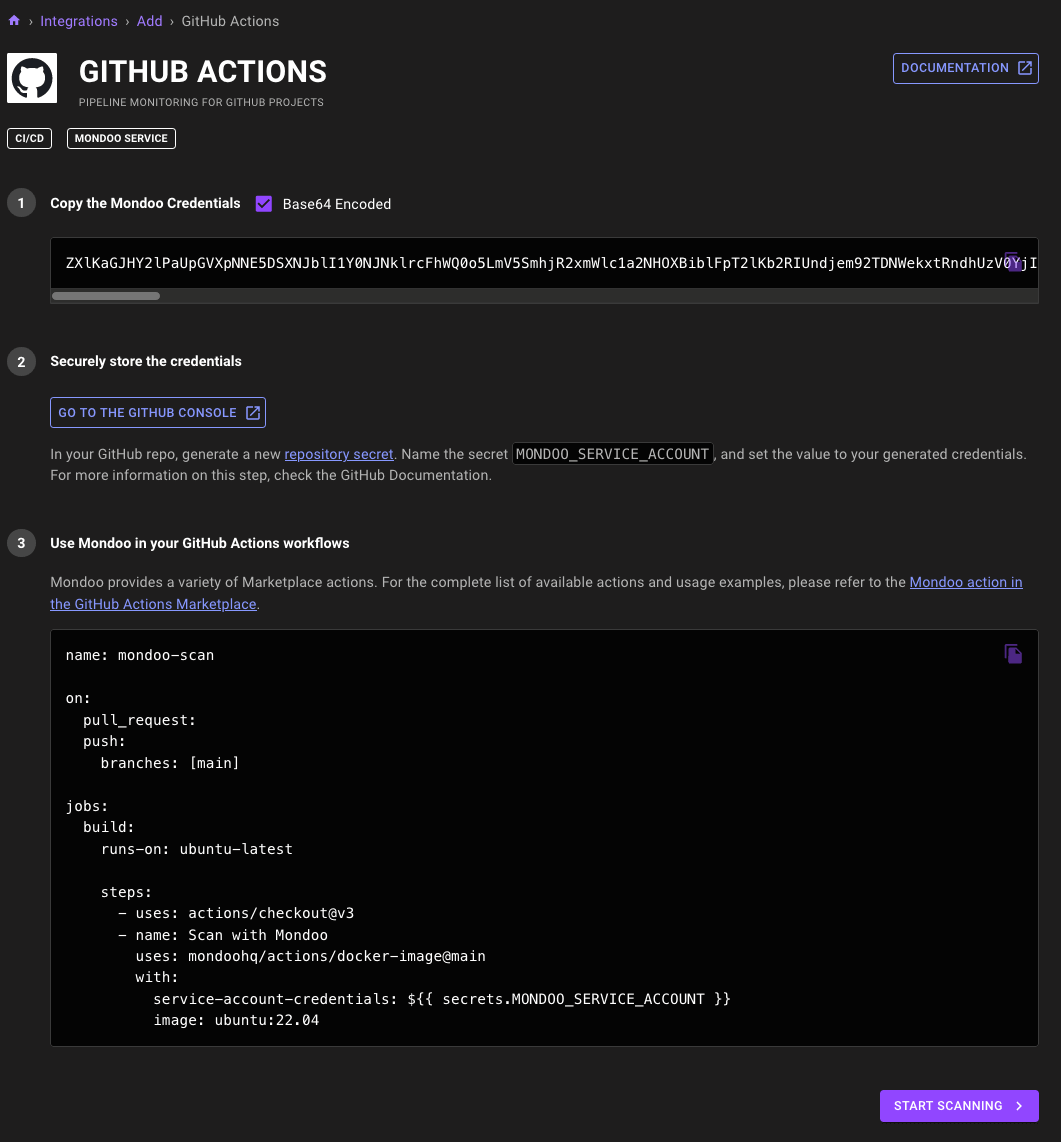Click the step 3 numbered circle icon
The height and width of the screenshot is (1142, 1061).
click(21, 542)
